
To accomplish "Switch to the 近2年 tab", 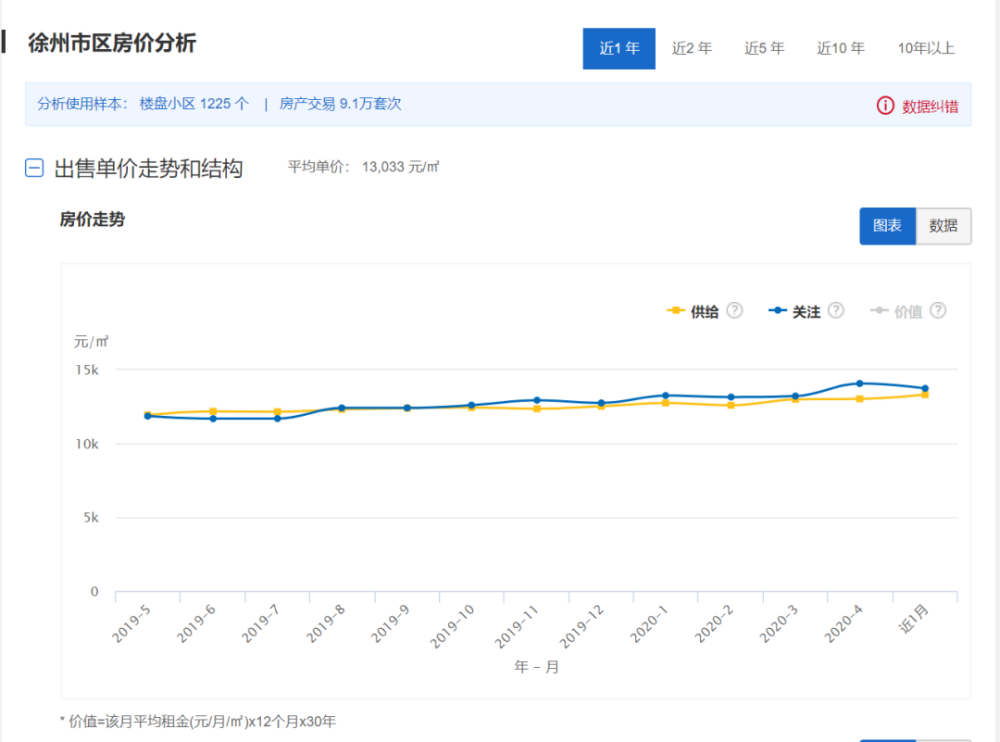I will pos(691,47).
